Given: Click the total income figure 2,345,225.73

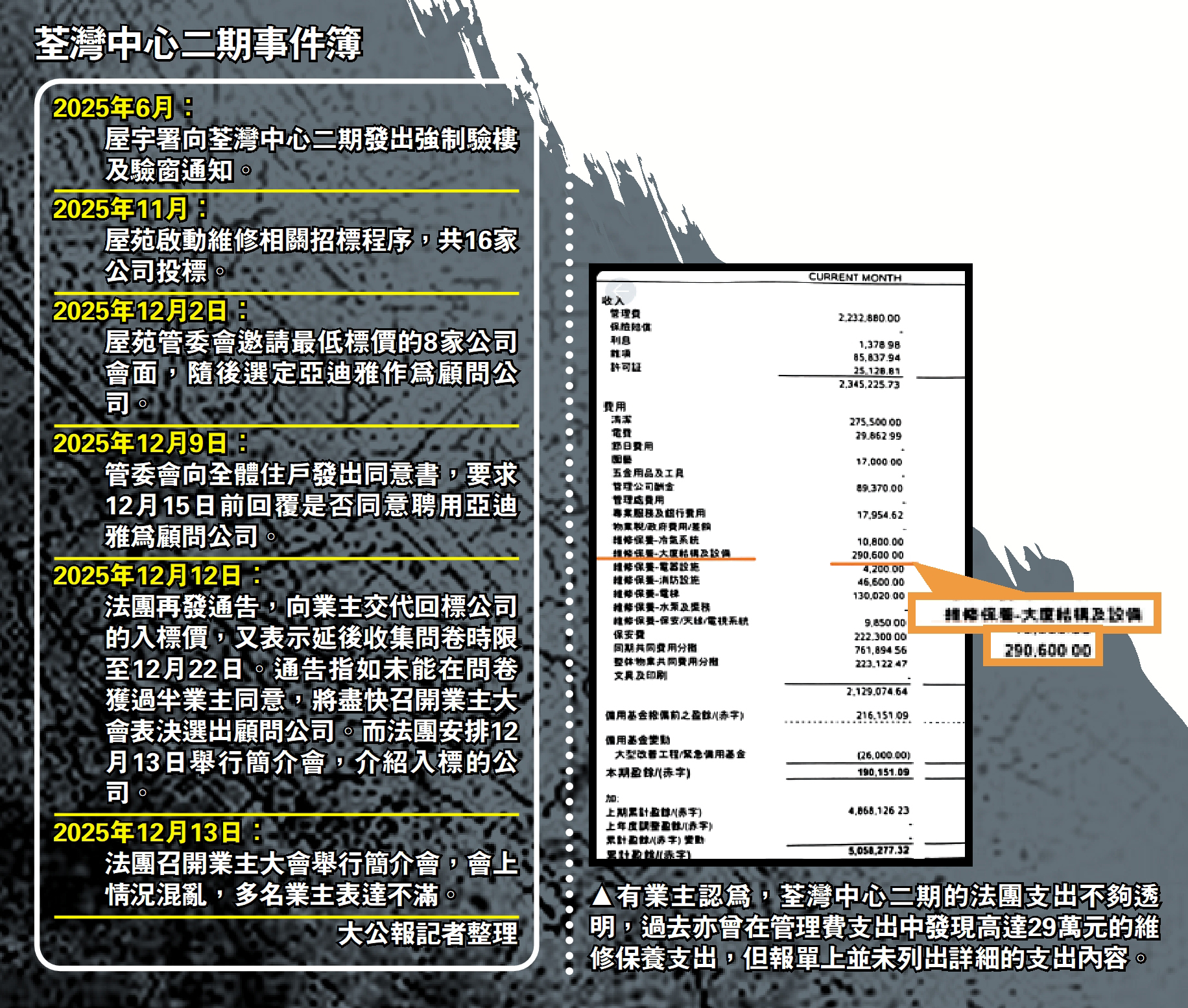Looking at the screenshot, I should 868,385.
